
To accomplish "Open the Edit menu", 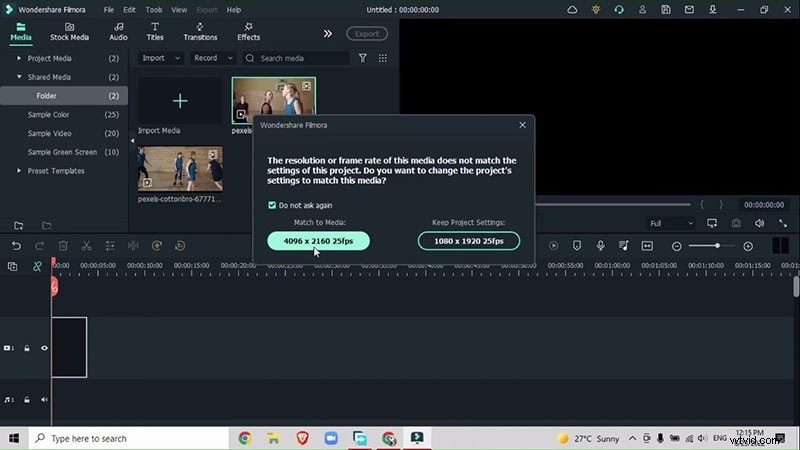I will tap(129, 10).
